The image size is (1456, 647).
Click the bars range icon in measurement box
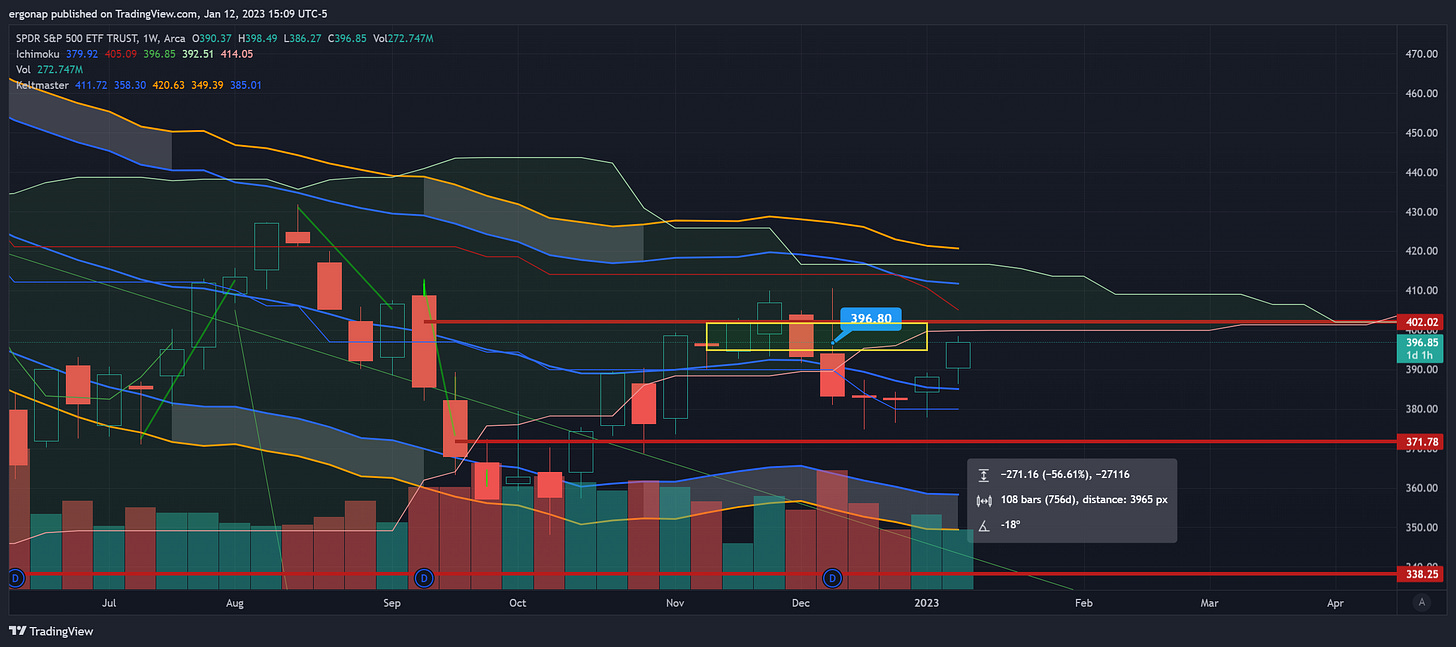tap(984, 500)
